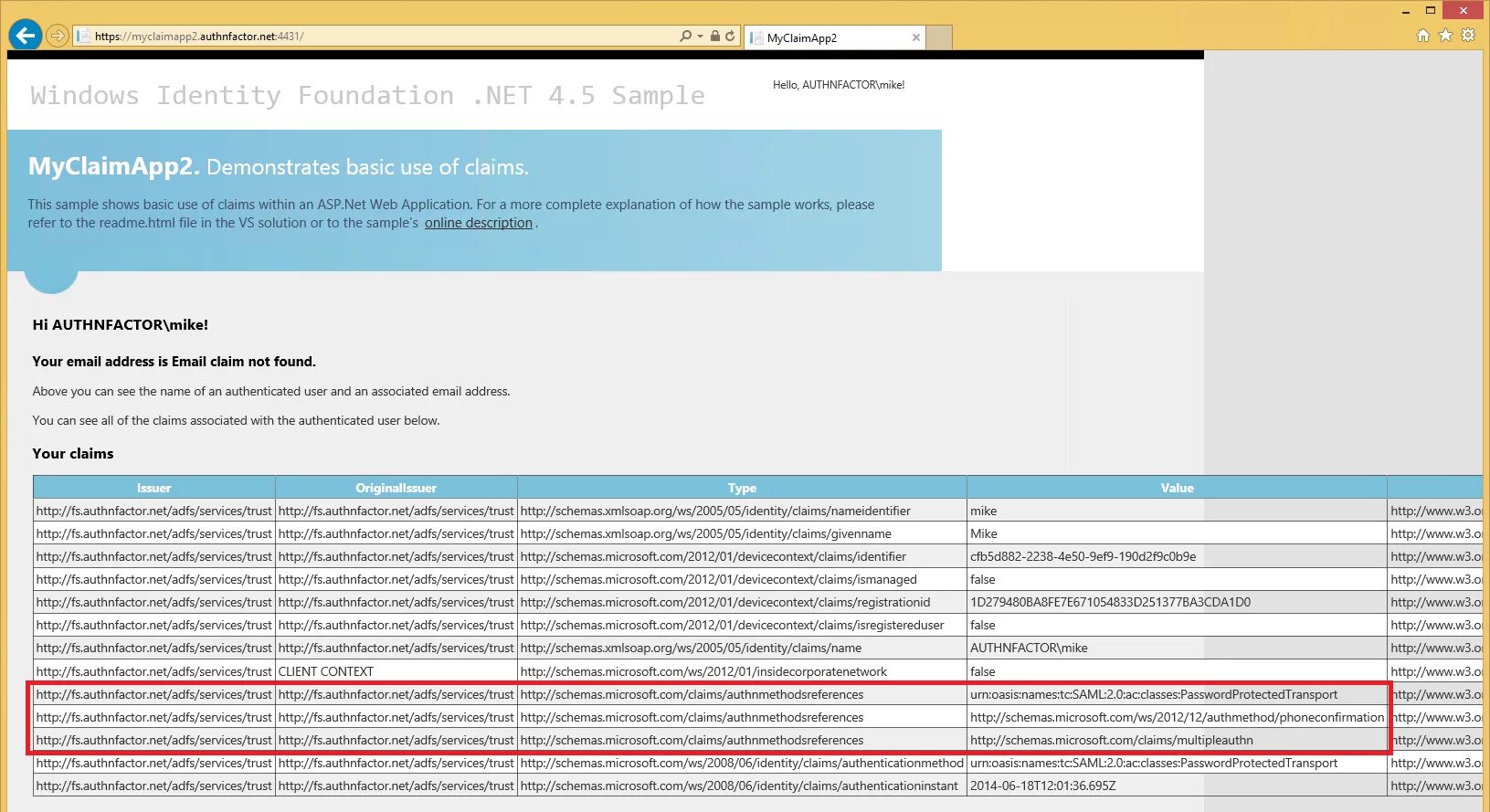Select the multipleauthn claim value cell

point(1177,740)
